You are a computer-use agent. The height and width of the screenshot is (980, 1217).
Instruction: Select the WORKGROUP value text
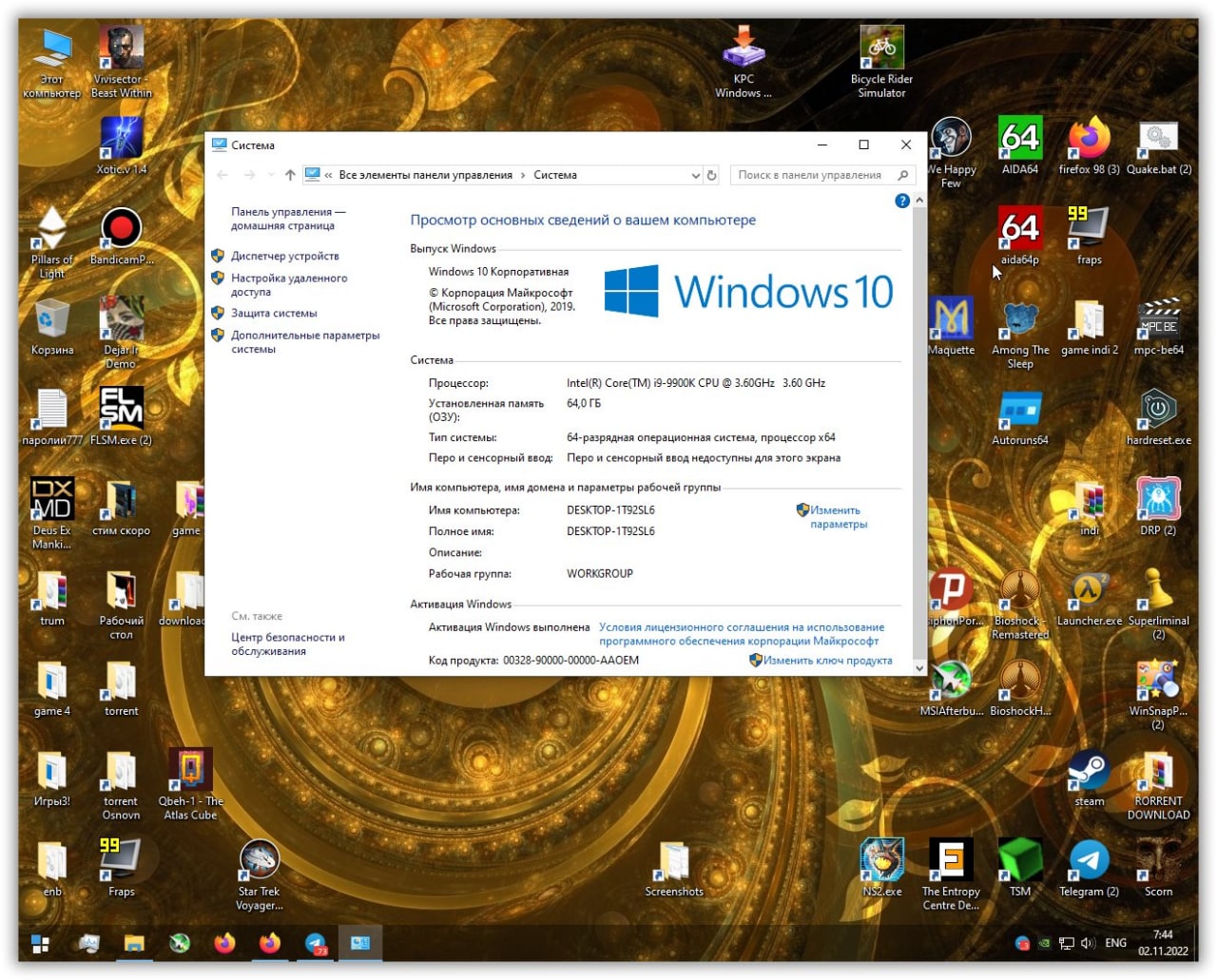point(600,573)
